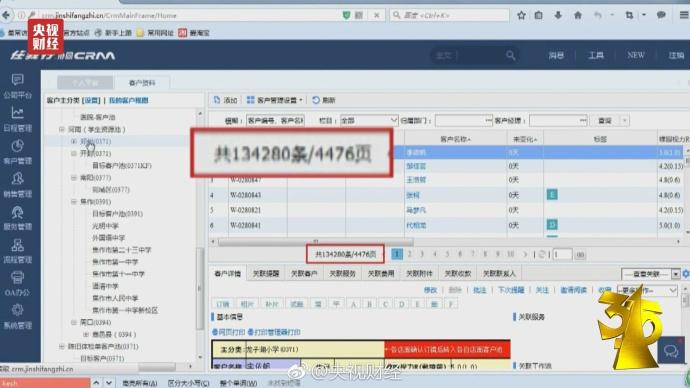Click the browser home icon
The height and width of the screenshot is (388, 690).
click(x=578, y=15)
